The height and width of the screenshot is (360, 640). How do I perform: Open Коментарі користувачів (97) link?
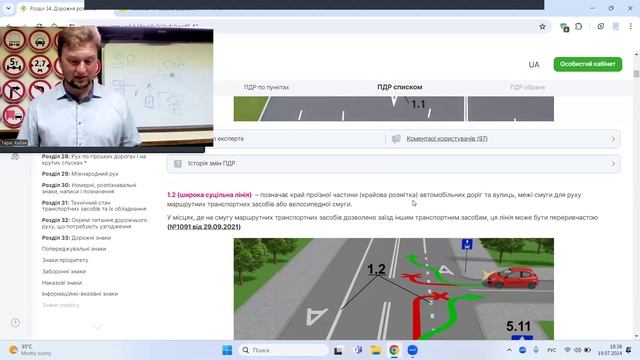pyautogui.click(x=447, y=139)
